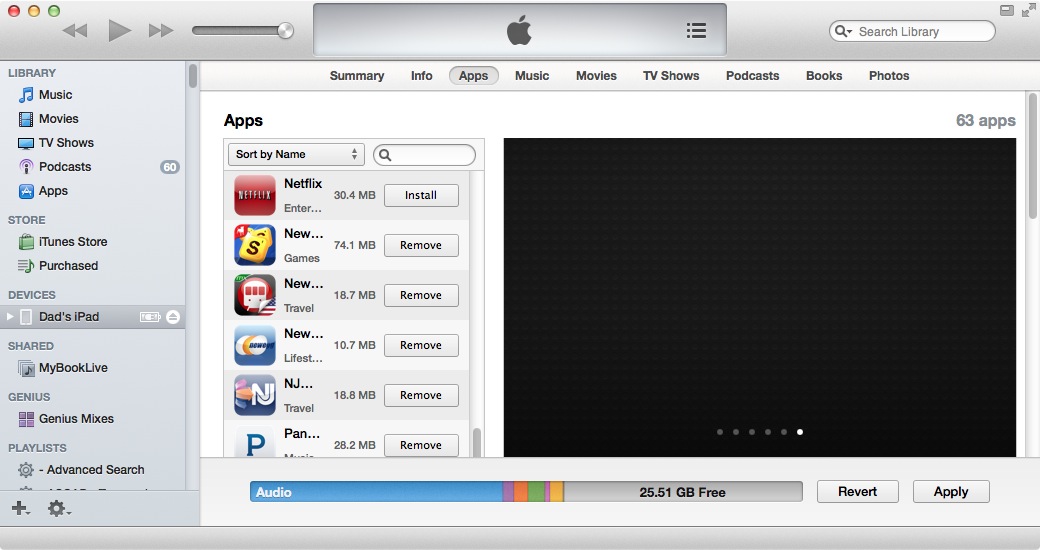The width and height of the screenshot is (1040, 550).
Task: Remove the 74.1 MB Games app
Action: point(421,245)
